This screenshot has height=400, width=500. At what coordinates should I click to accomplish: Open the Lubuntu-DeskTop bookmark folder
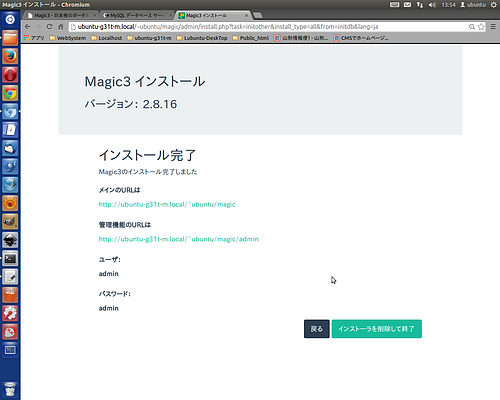coord(202,38)
